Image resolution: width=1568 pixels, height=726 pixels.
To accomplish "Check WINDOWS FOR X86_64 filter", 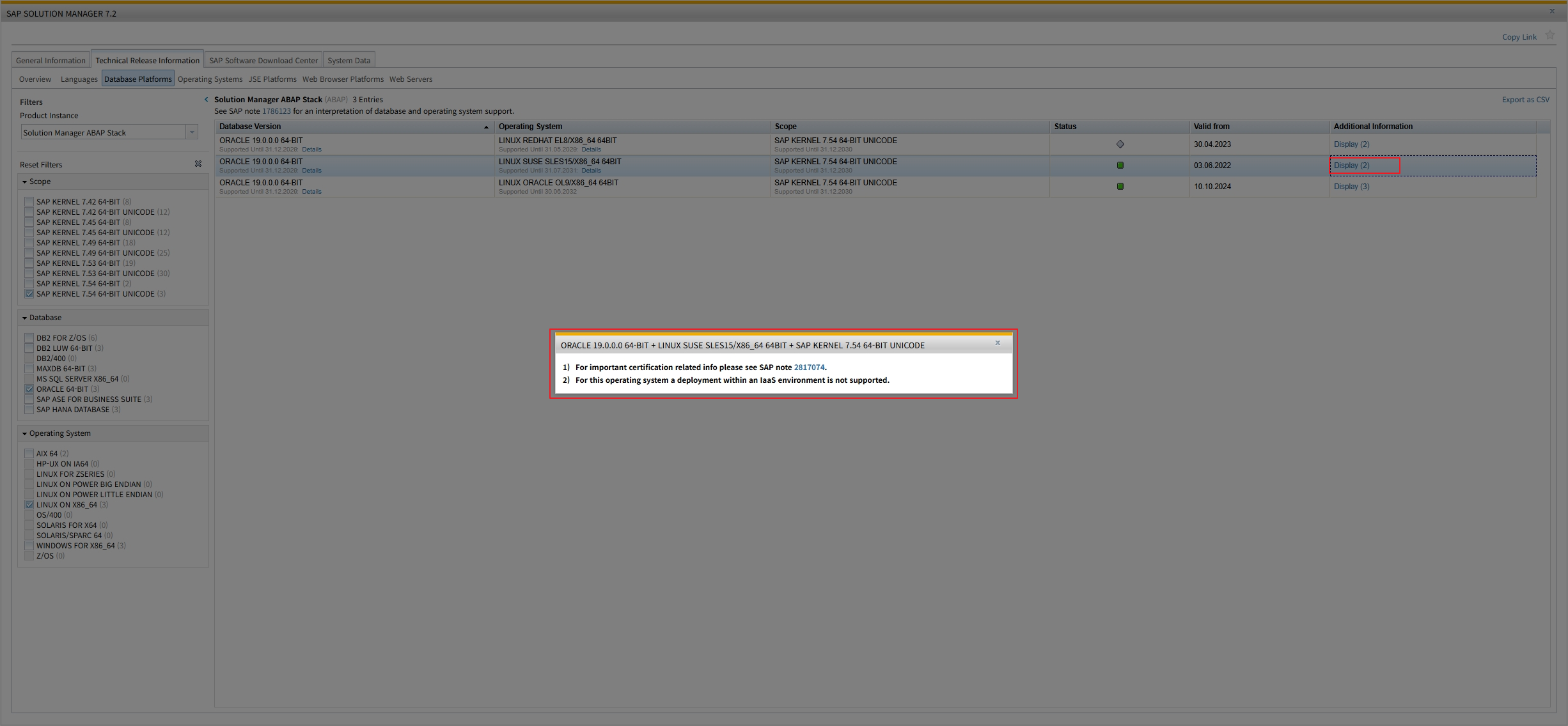I will pyautogui.click(x=29, y=546).
